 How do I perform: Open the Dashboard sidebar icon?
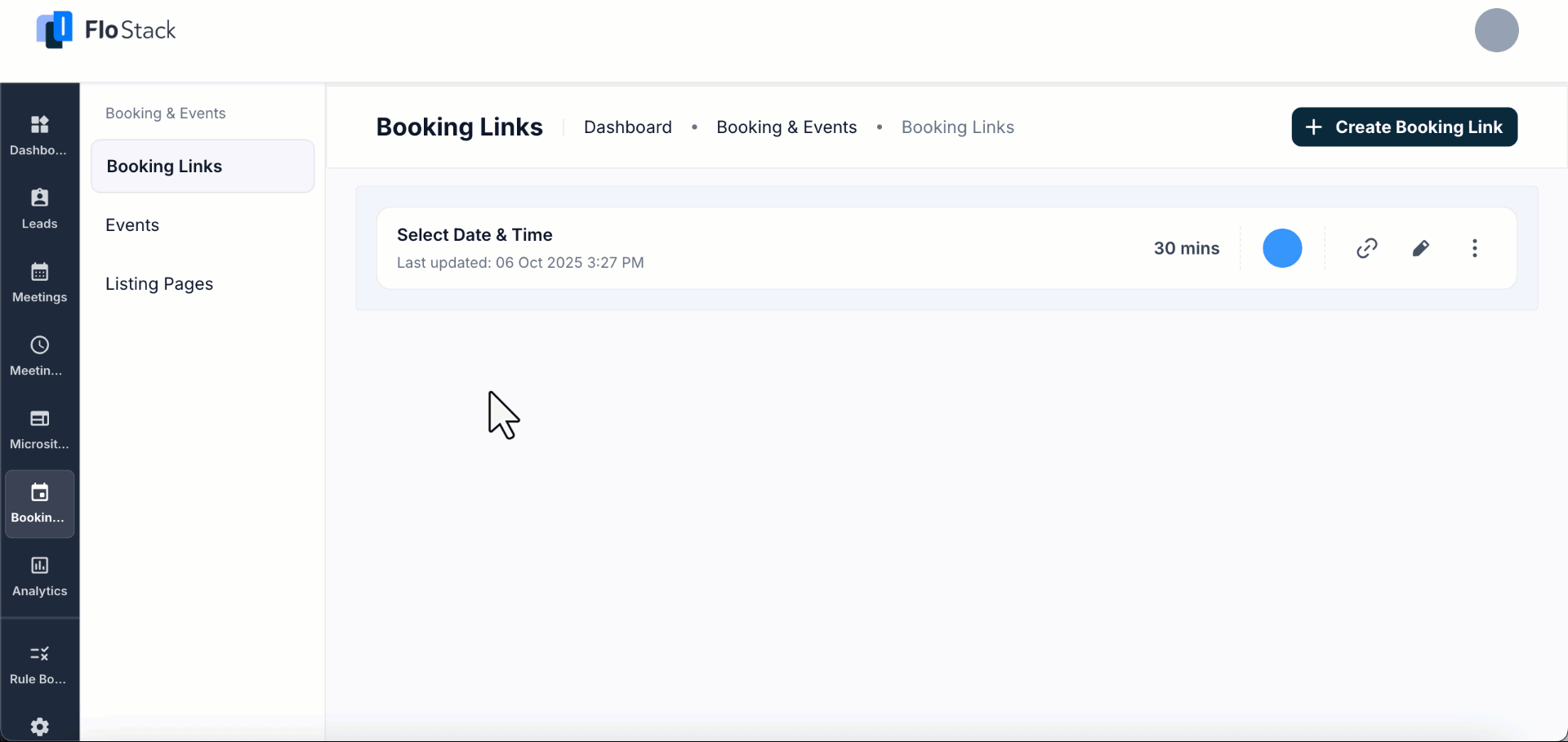(x=39, y=133)
